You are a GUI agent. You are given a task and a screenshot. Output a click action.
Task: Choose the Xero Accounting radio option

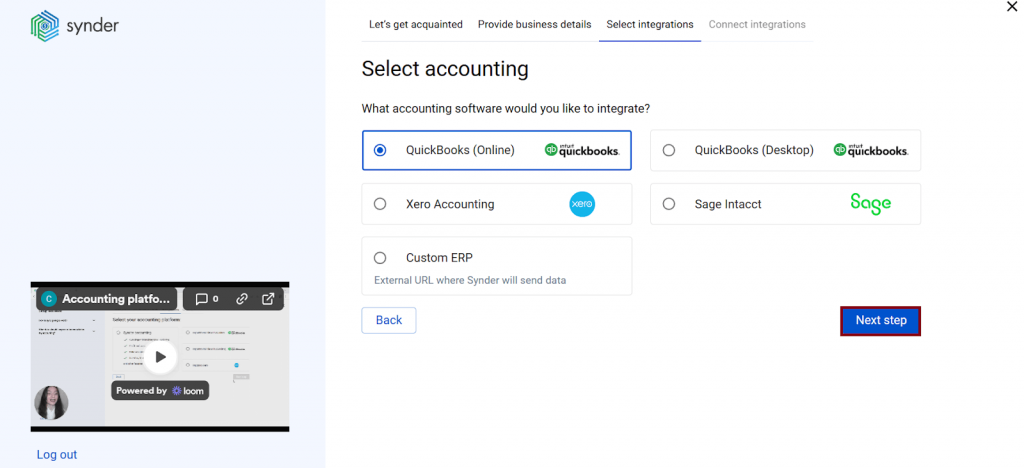point(380,204)
